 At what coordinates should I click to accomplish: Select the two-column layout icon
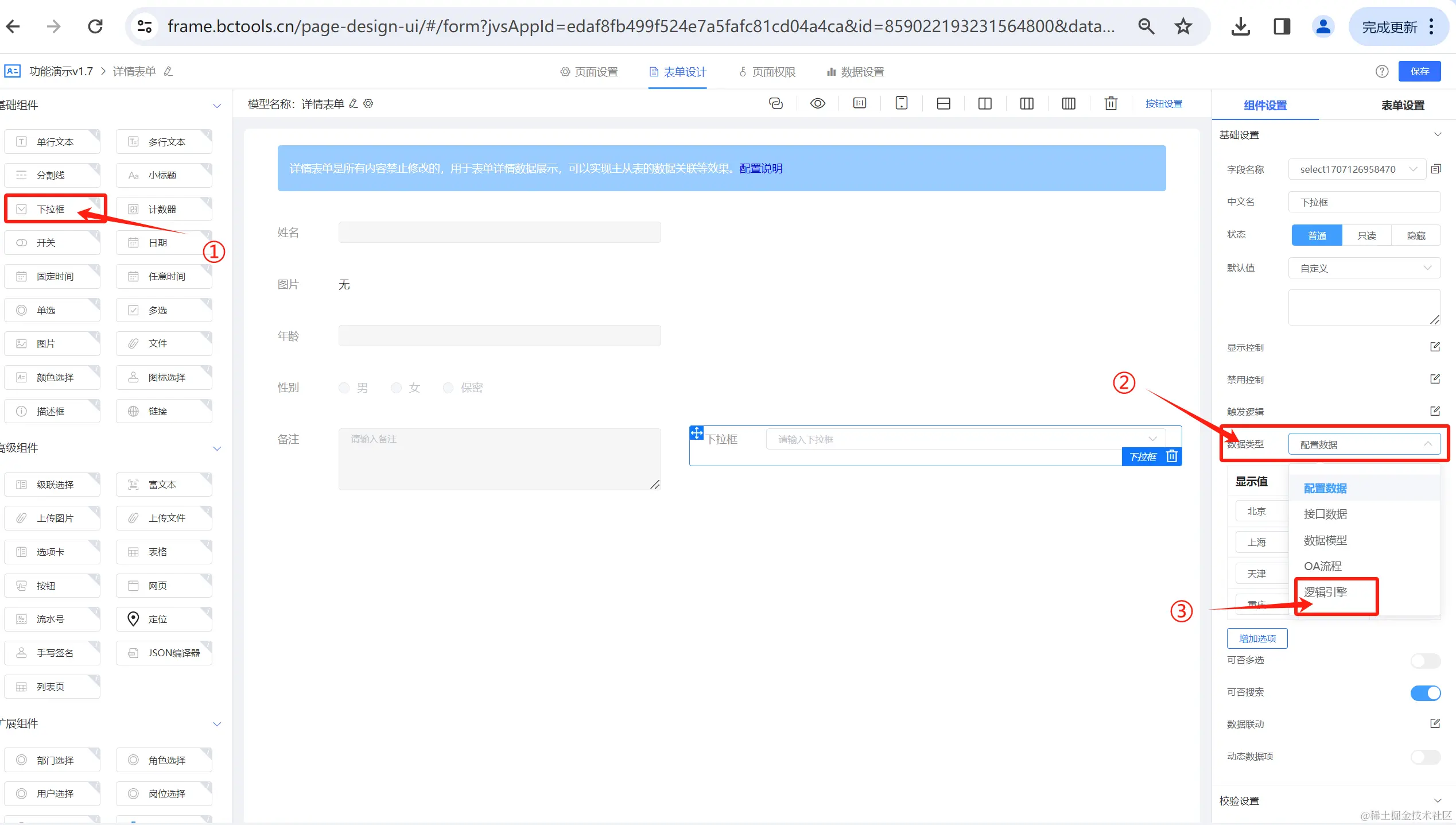[x=985, y=103]
